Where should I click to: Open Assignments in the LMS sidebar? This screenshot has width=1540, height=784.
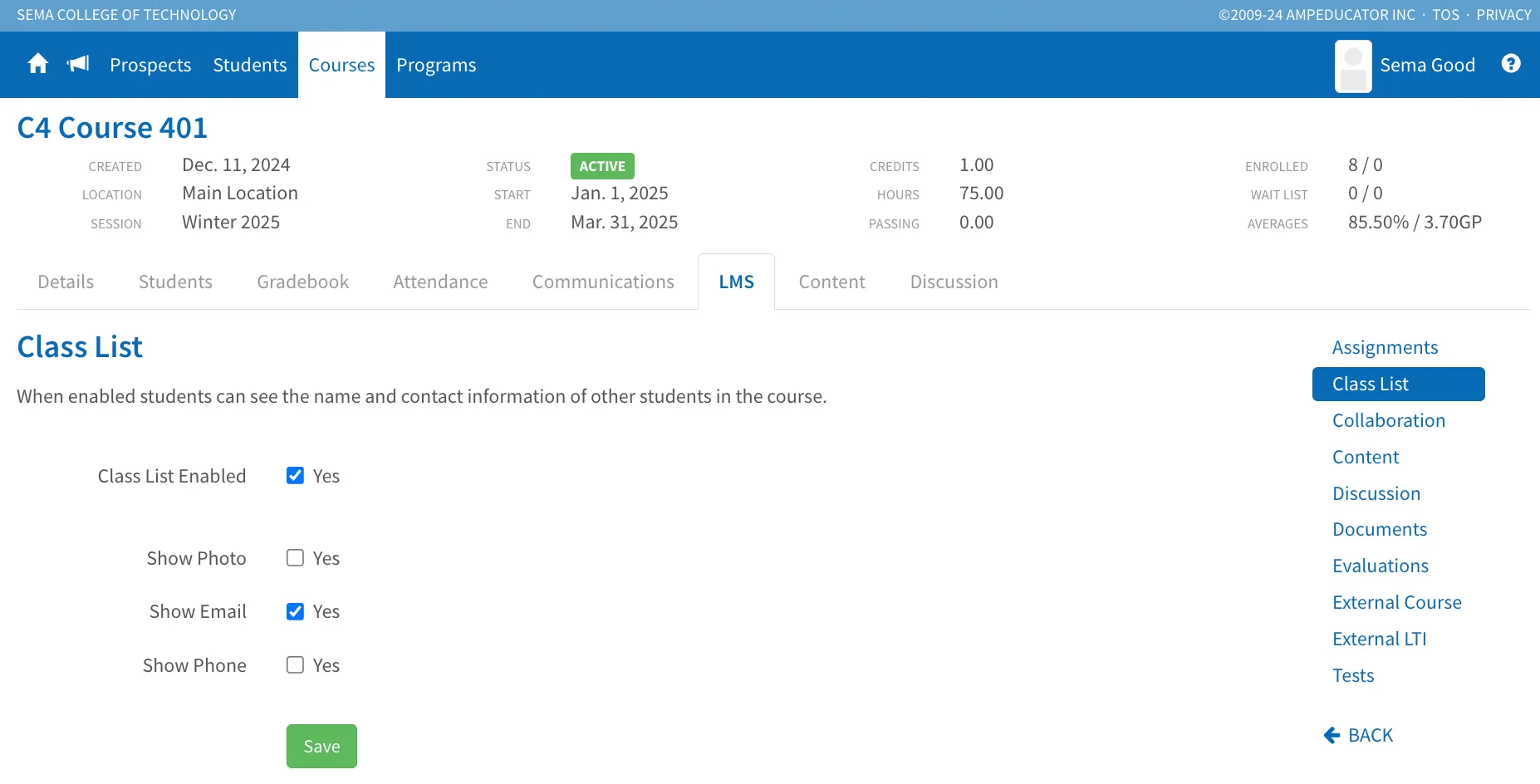(x=1386, y=347)
